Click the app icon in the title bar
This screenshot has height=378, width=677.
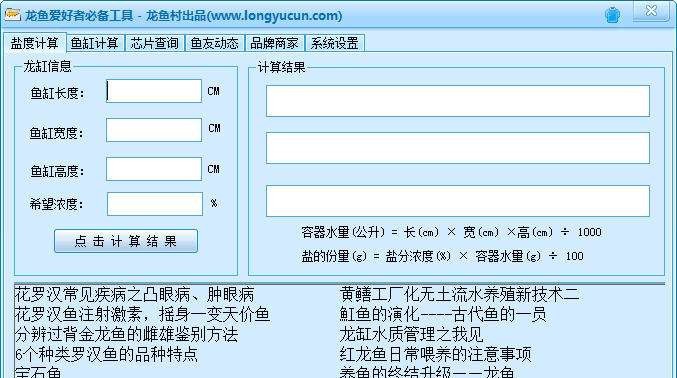point(12,15)
